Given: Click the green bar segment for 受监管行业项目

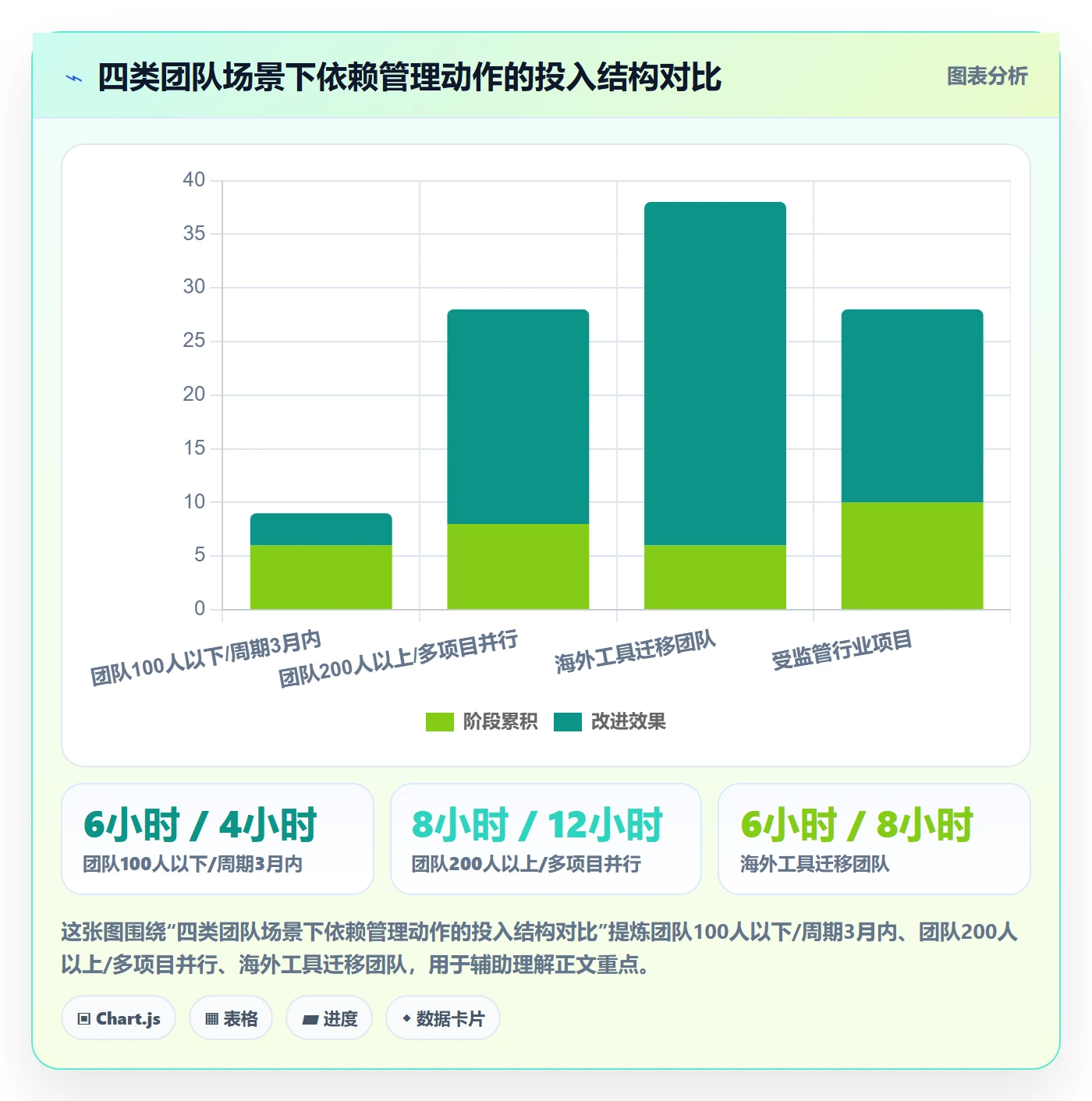Looking at the screenshot, I should click(x=913, y=555).
